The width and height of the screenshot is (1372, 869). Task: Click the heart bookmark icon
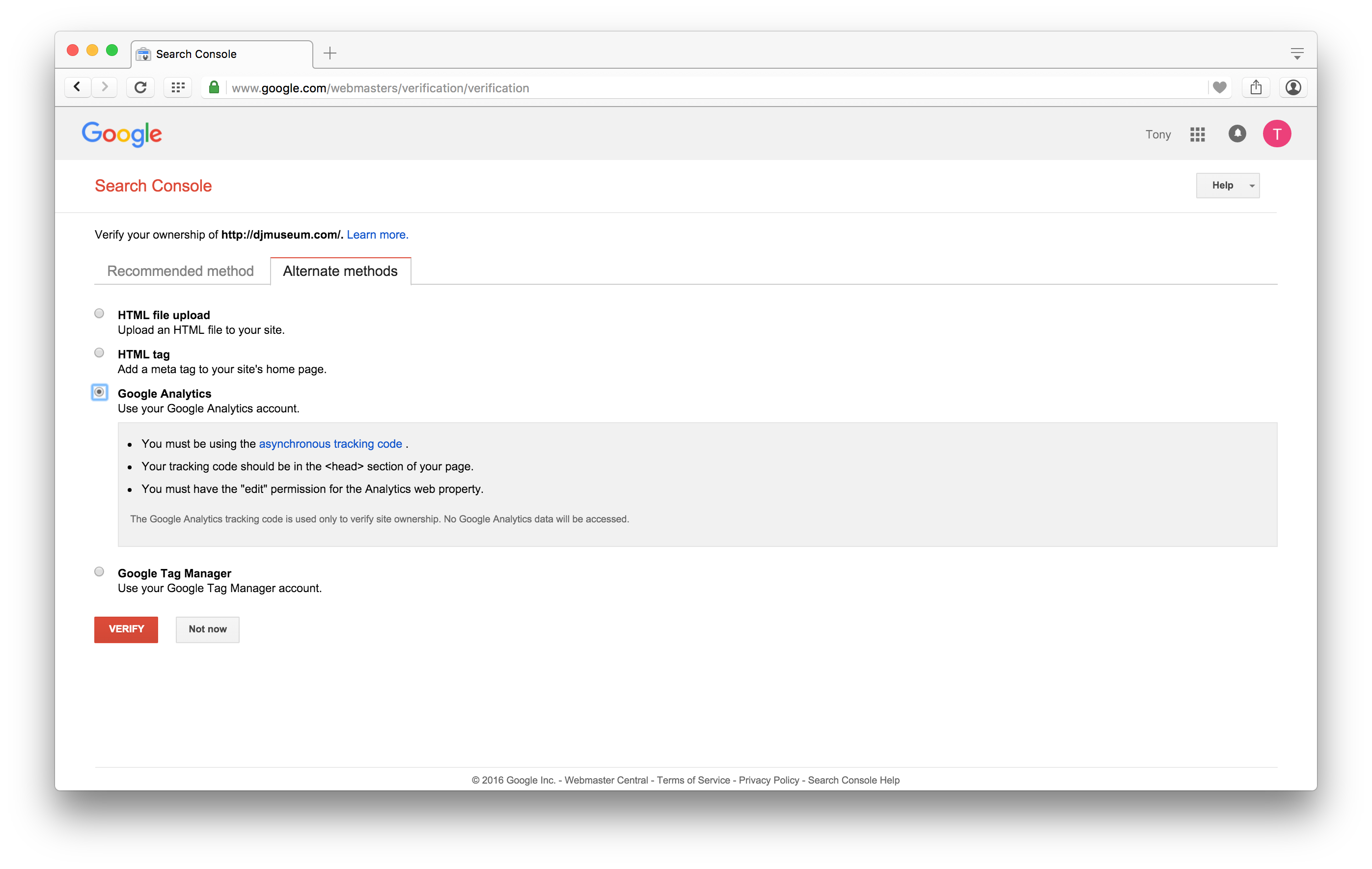(1219, 87)
